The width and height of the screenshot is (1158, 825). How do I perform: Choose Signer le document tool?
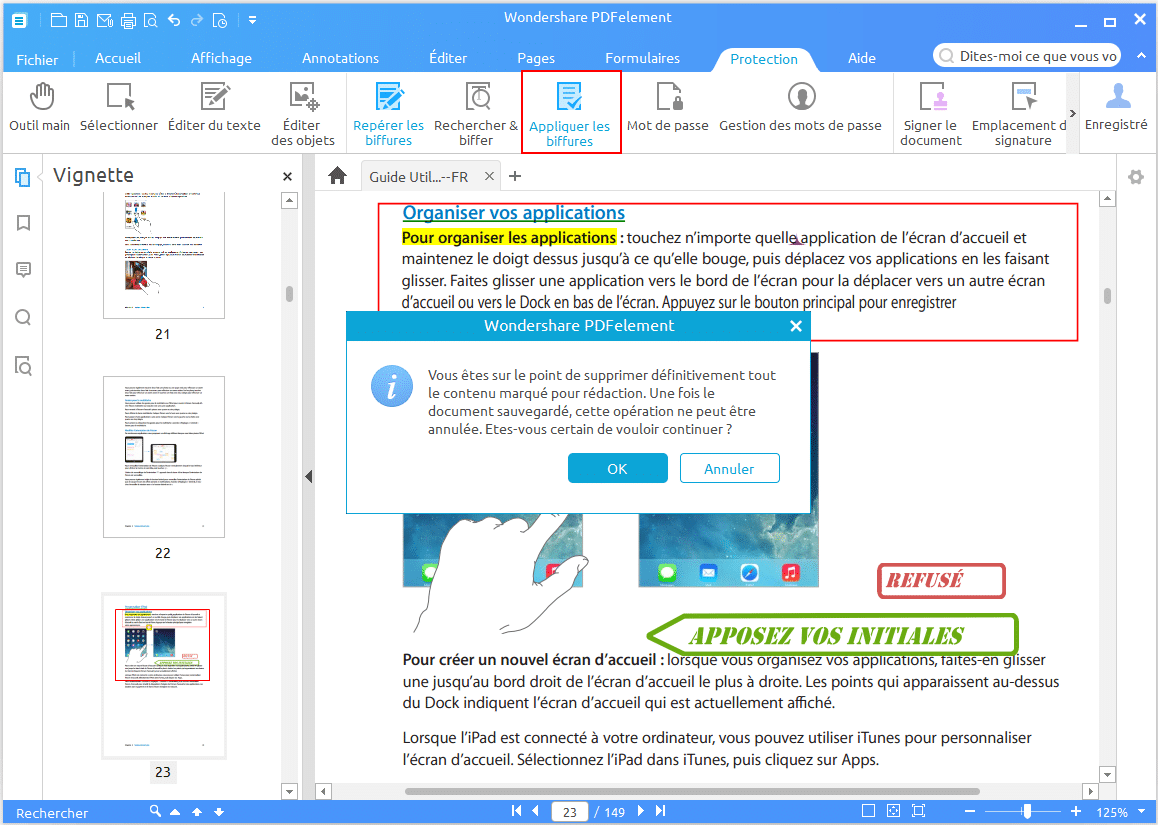click(931, 114)
